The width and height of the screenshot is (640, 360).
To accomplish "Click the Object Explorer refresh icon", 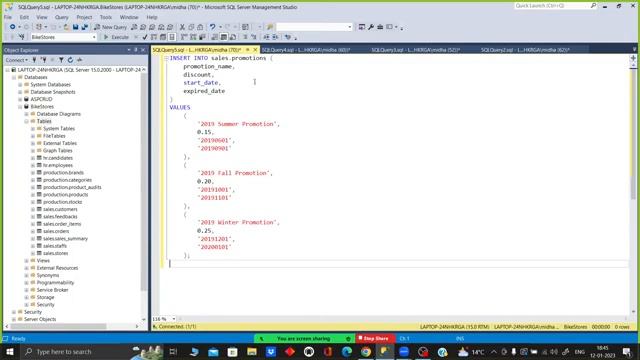I will [x=70, y=60].
